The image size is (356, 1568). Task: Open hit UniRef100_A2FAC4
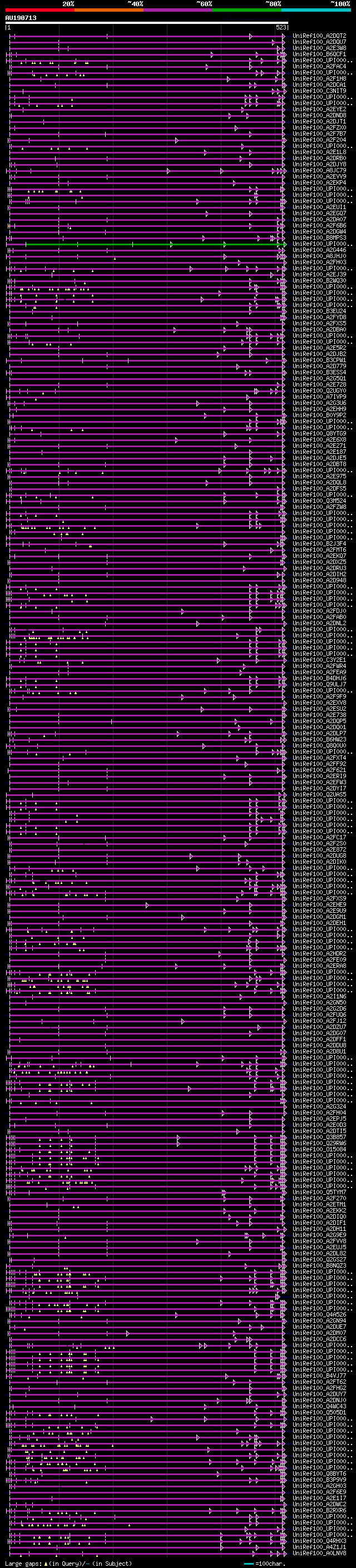point(319,66)
